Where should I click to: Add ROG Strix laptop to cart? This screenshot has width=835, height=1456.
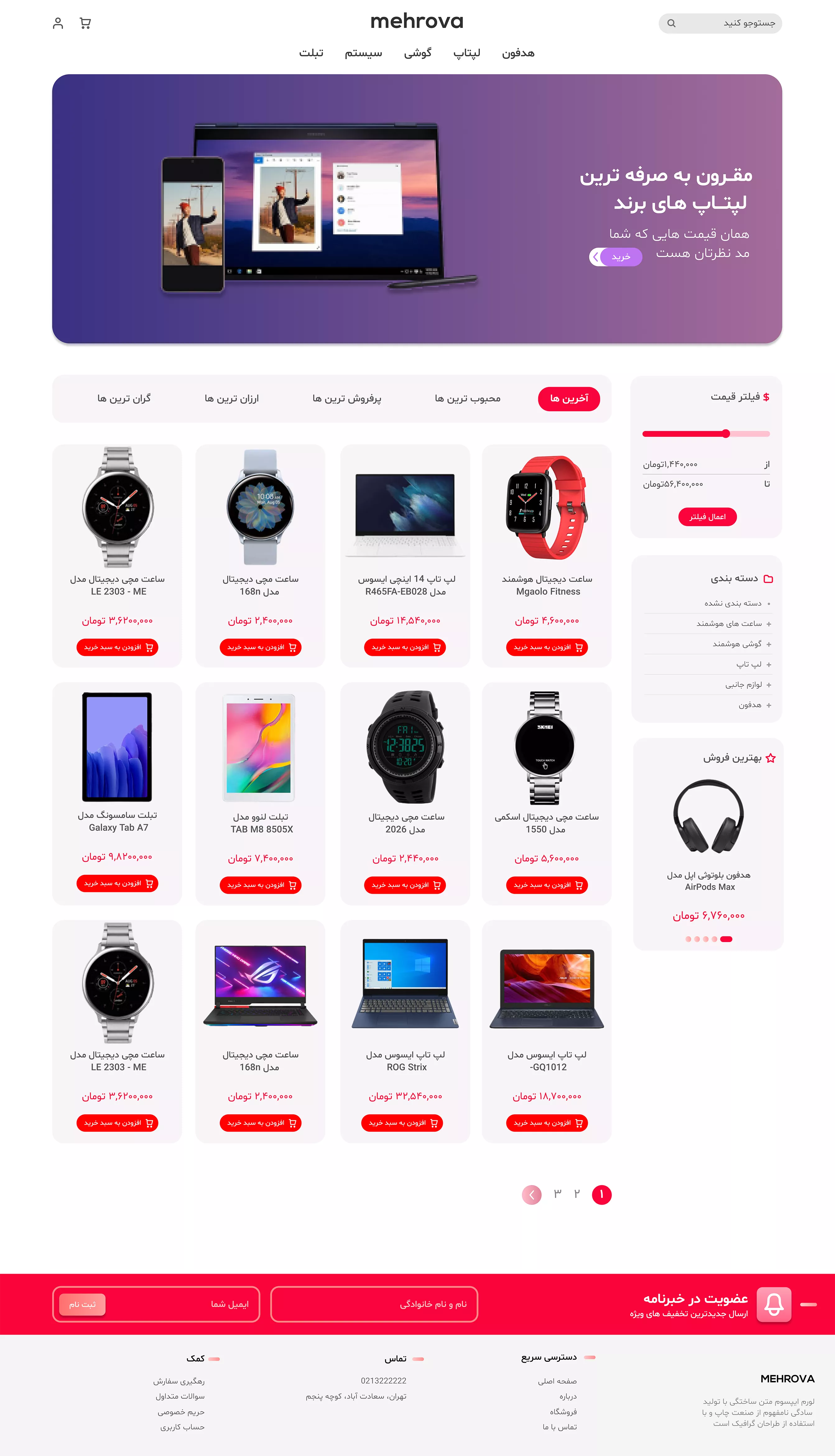[402, 1123]
